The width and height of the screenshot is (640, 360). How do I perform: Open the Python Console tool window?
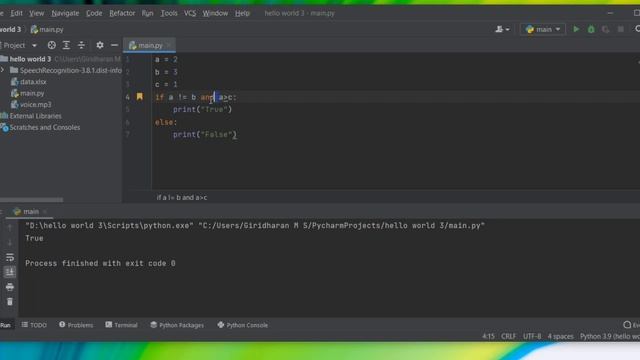click(242, 325)
